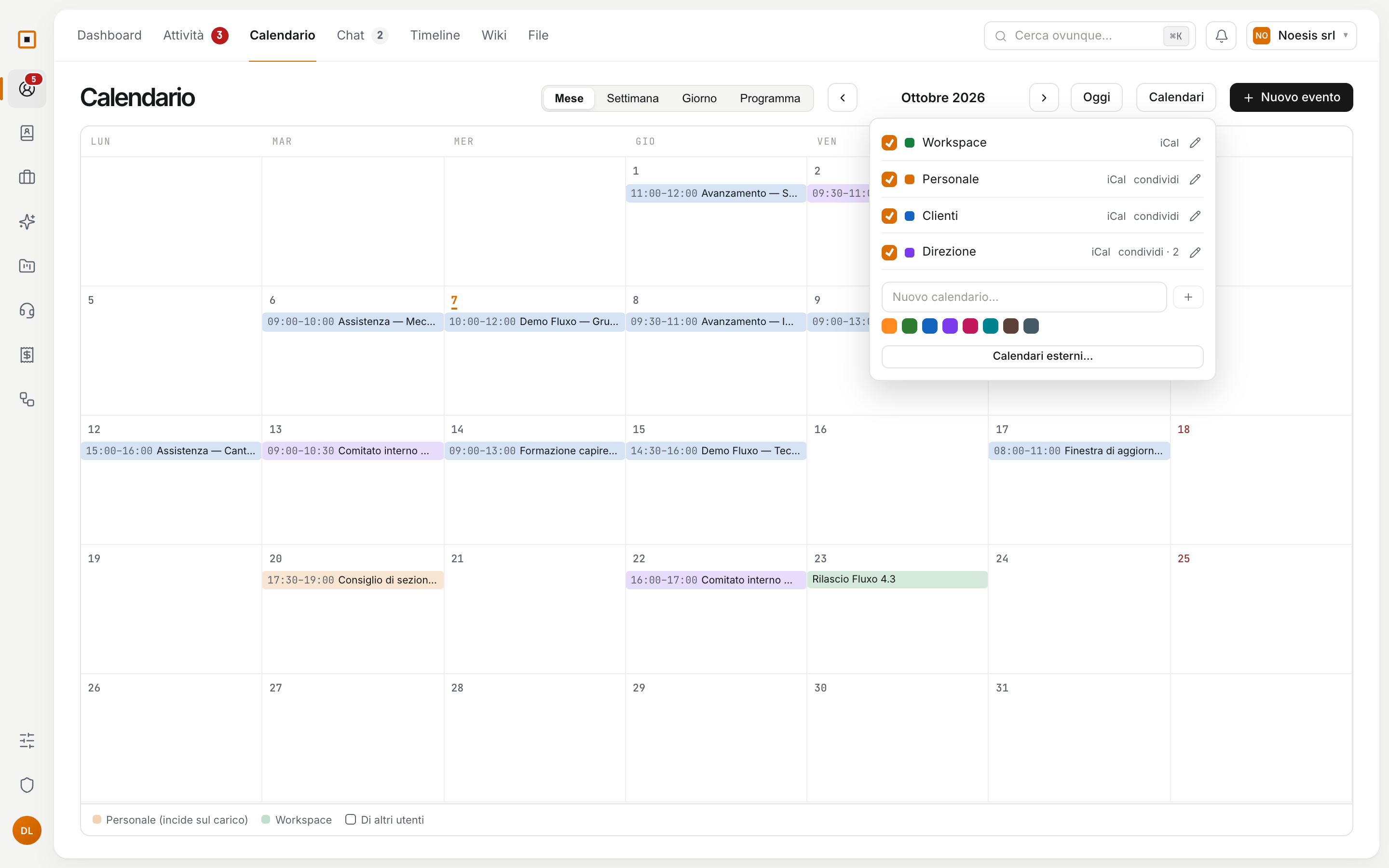
Task: Choose the pink color swatch
Action: [970, 326]
